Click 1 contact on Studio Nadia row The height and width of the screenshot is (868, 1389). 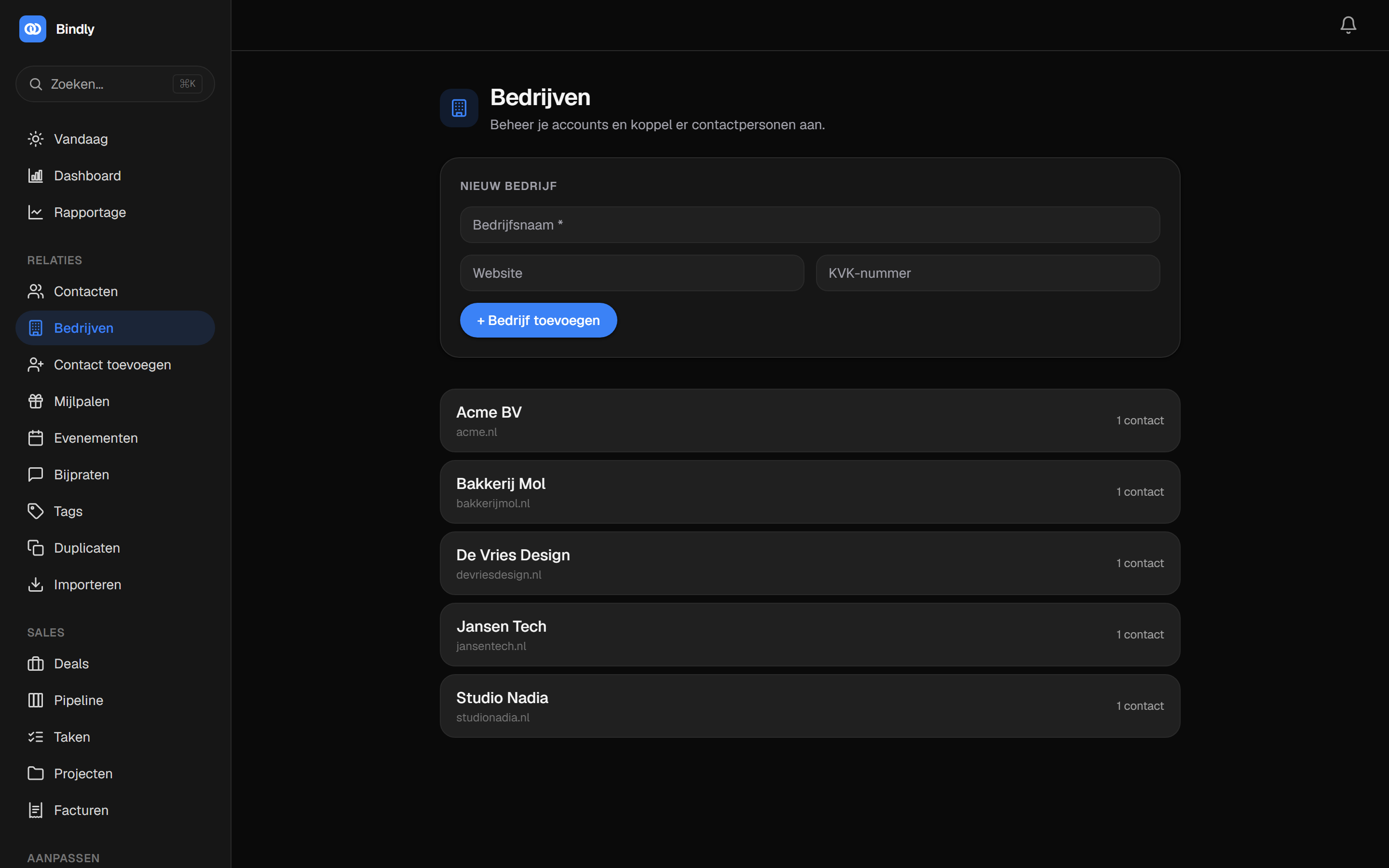click(1140, 706)
